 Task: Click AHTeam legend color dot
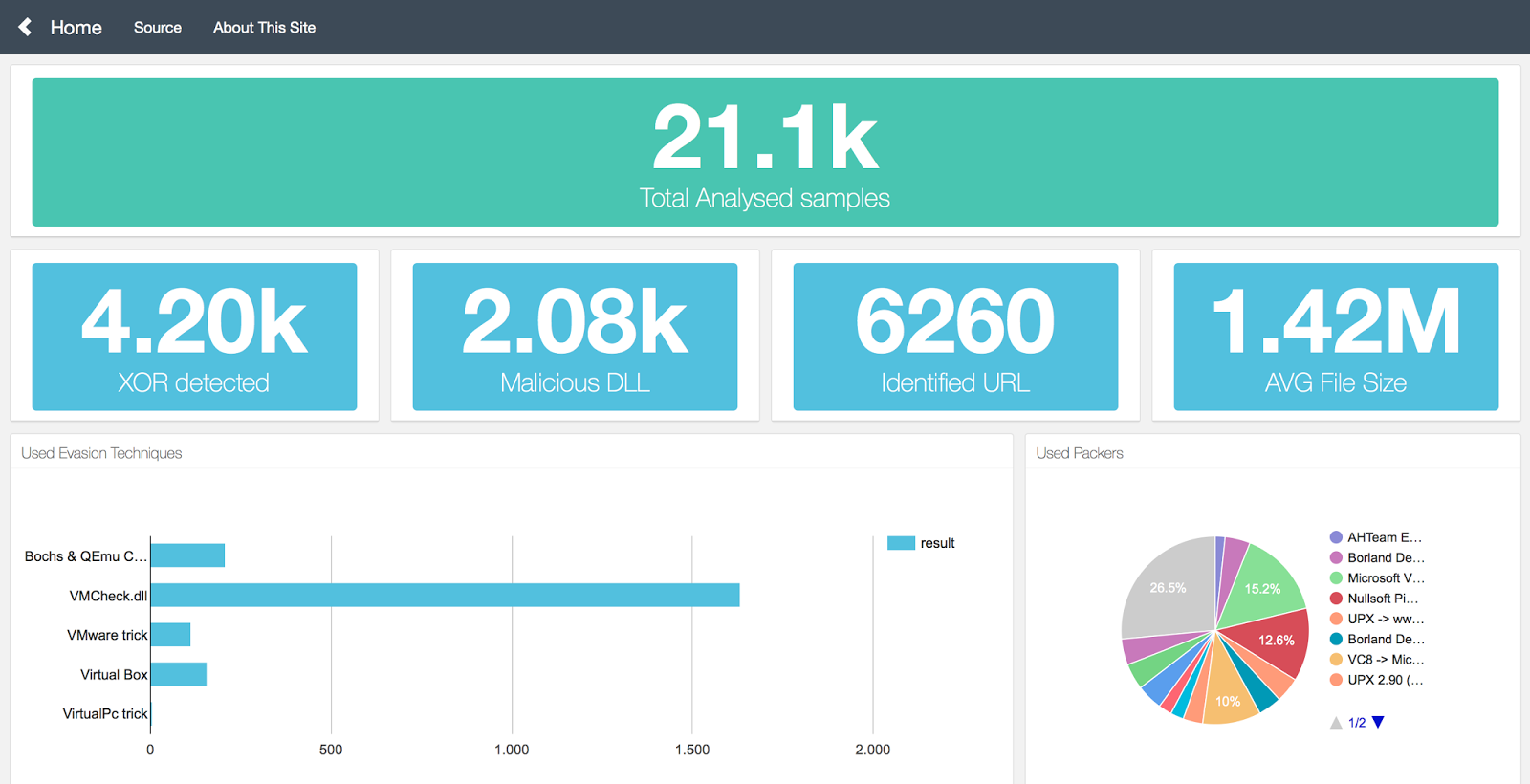point(1336,537)
